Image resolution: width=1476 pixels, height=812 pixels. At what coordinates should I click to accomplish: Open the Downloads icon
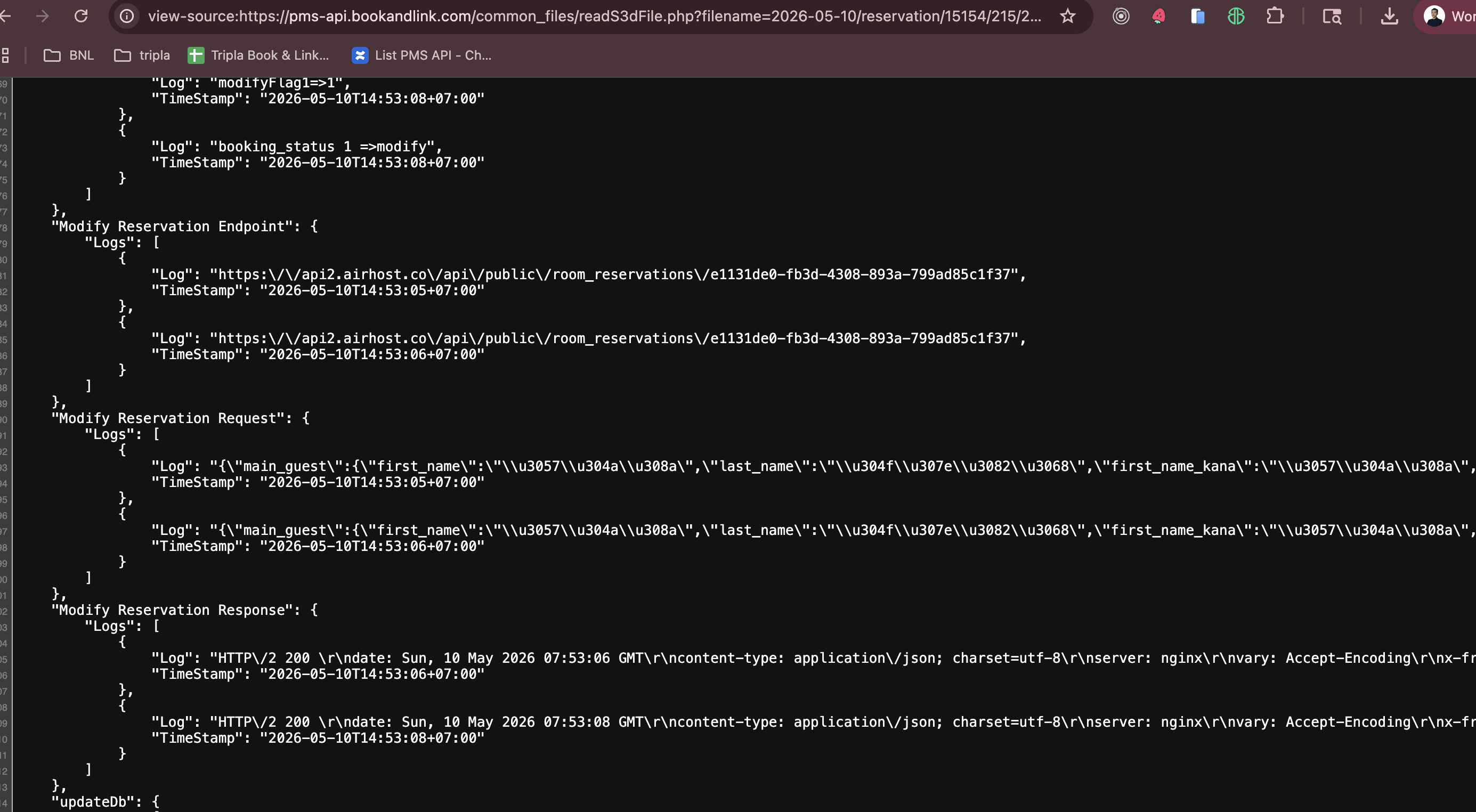pyautogui.click(x=1389, y=16)
